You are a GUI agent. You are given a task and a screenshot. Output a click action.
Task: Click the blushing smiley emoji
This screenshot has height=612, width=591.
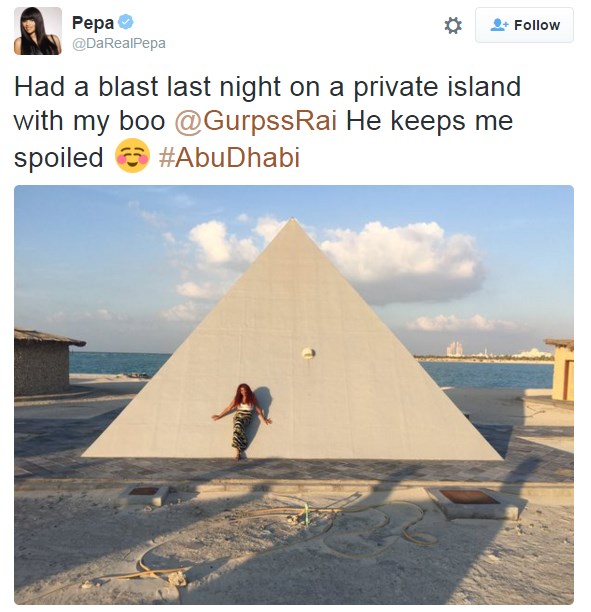pyautogui.click(x=132, y=155)
